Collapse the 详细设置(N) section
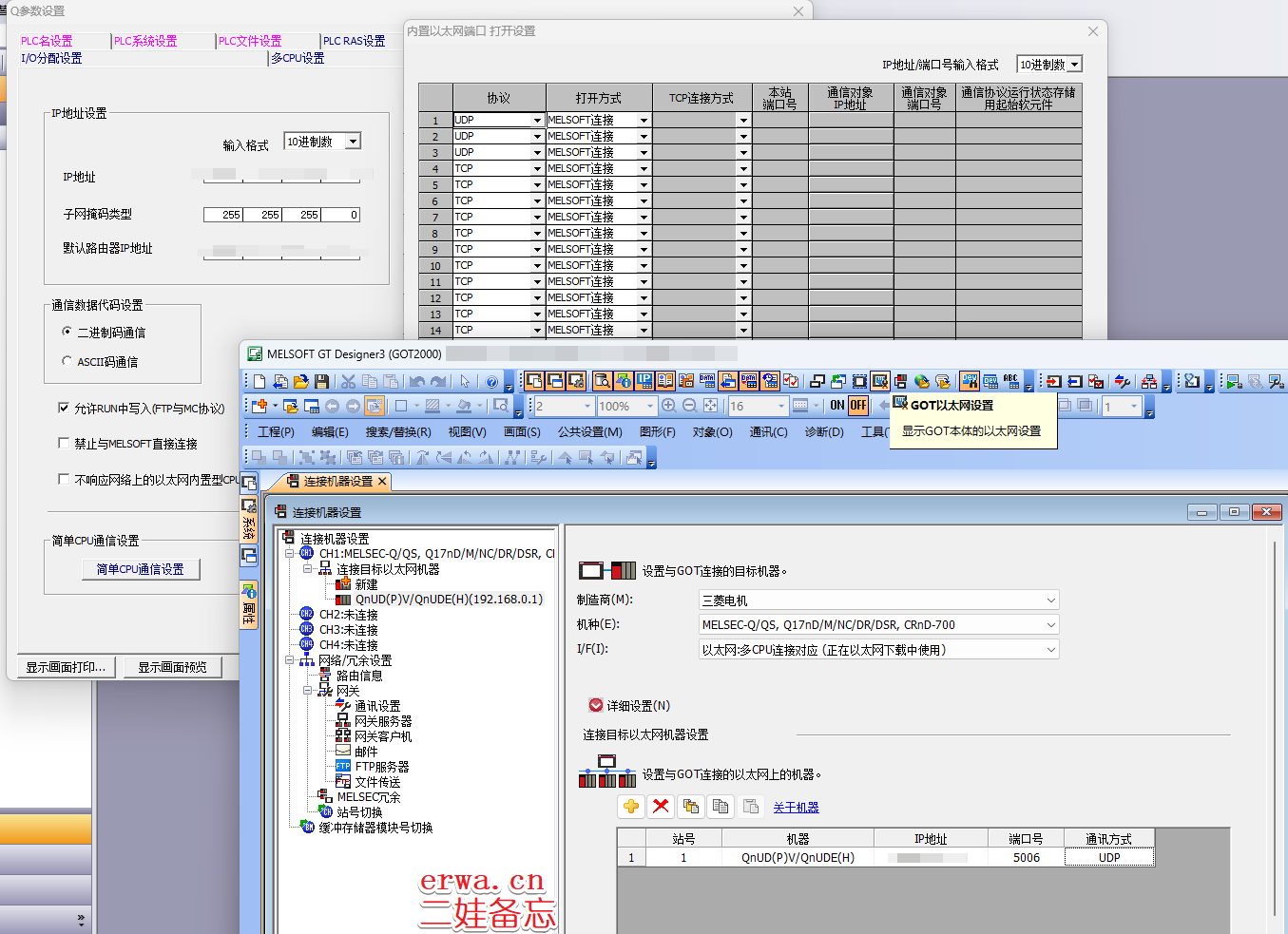Image resolution: width=1288 pixels, height=934 pixels. tap(596, 705)
